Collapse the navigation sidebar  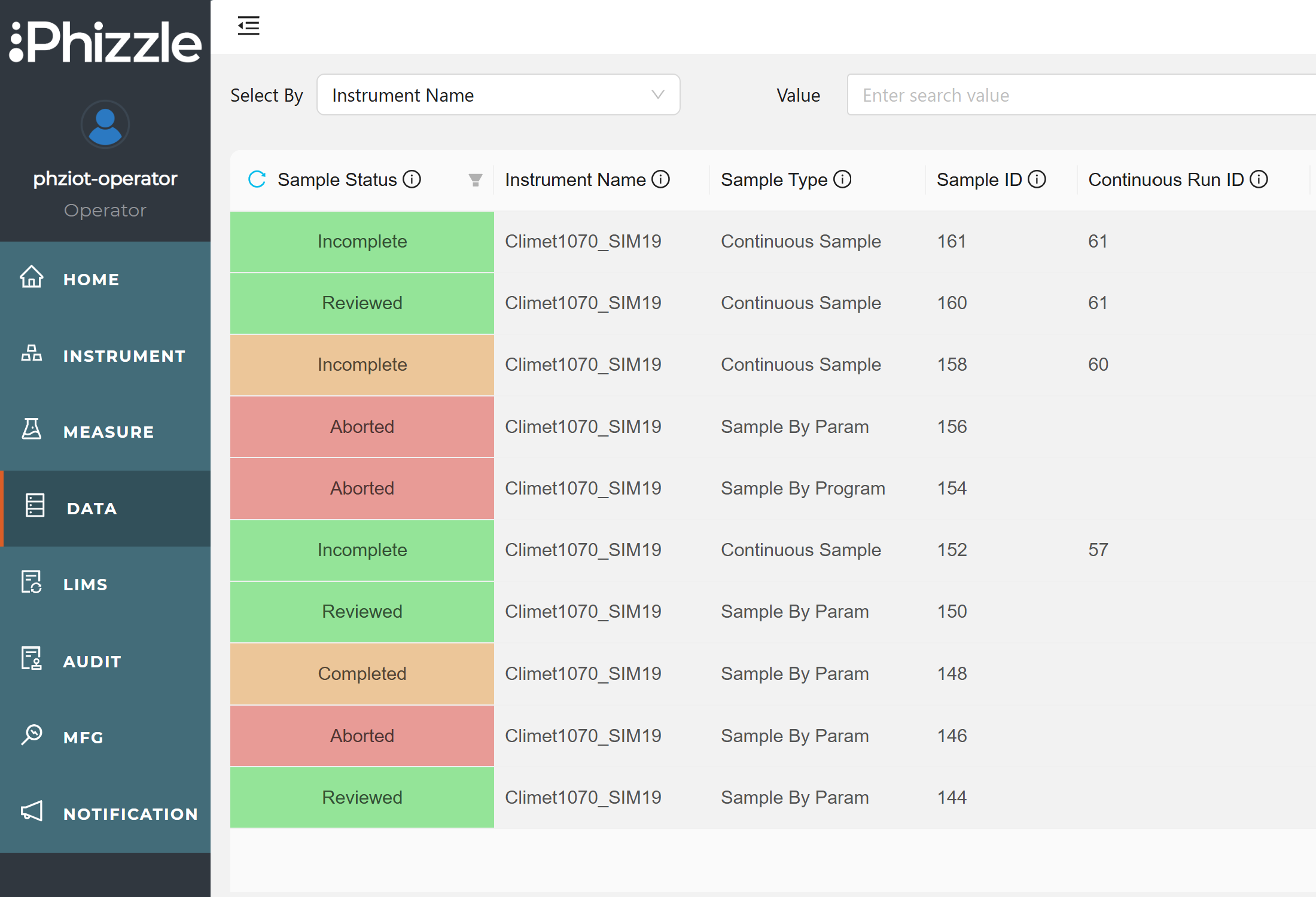tap(249, 26)
